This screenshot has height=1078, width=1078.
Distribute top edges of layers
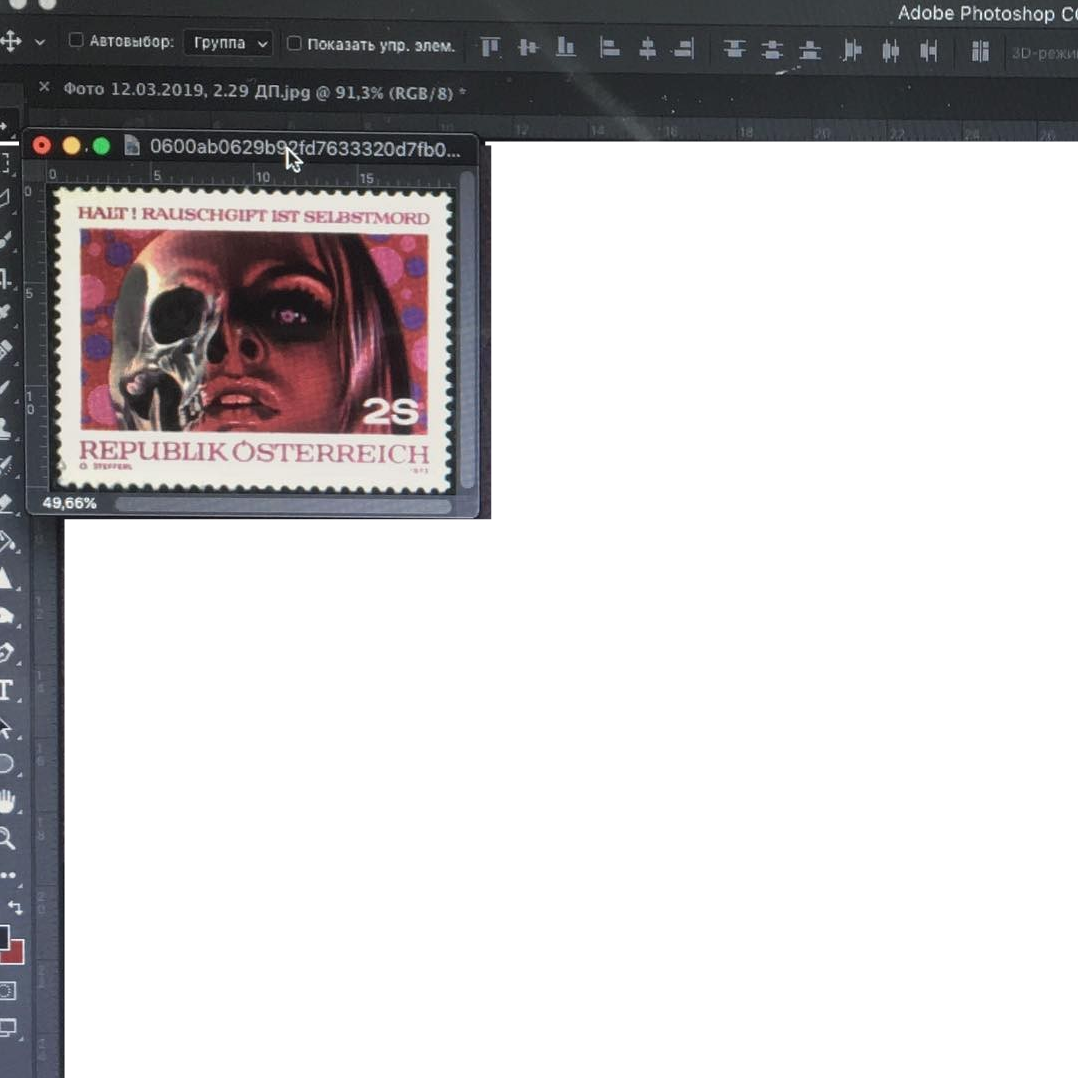734,49
